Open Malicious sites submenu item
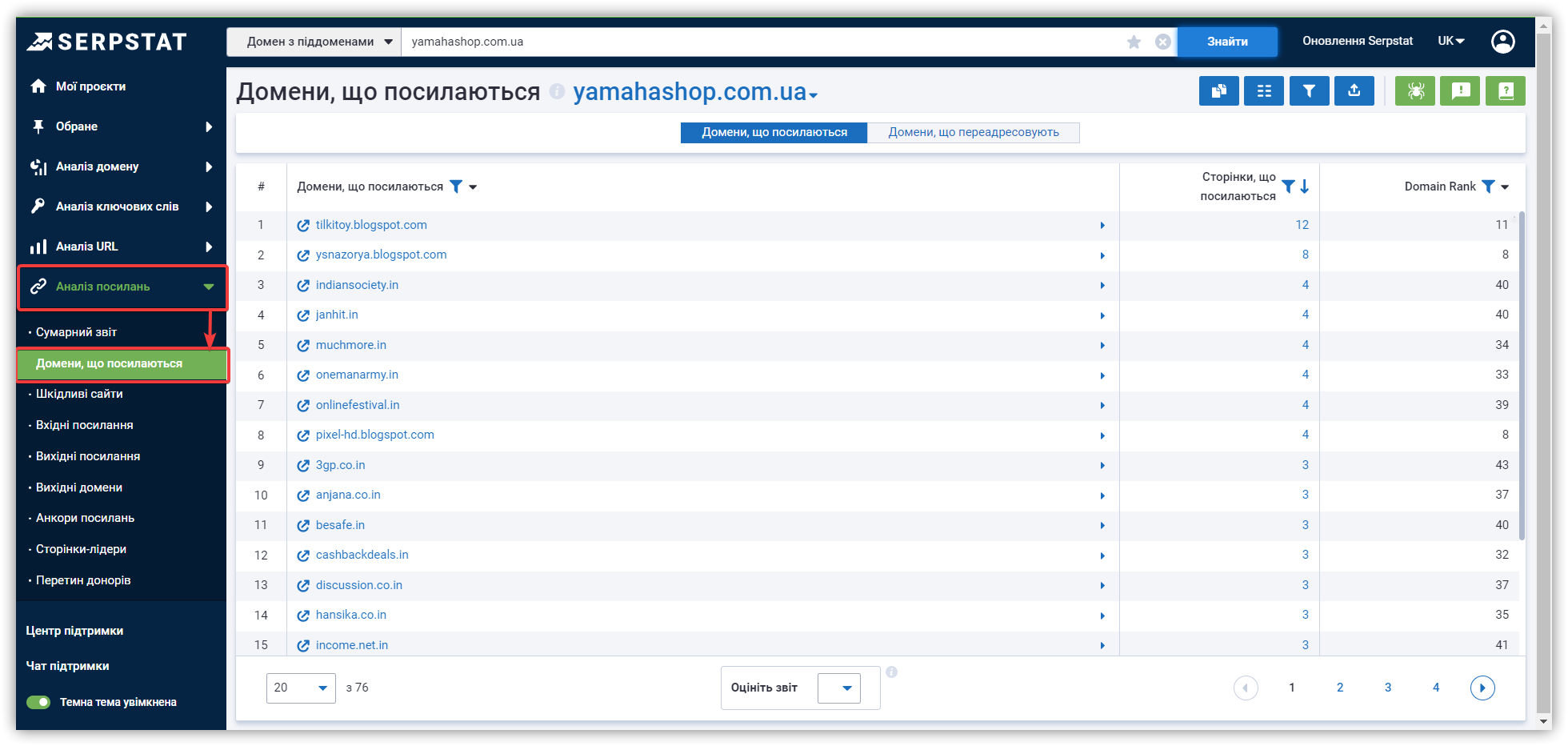Image resolution: width=1568 pixels, height=746 pixels. (79, 394)
